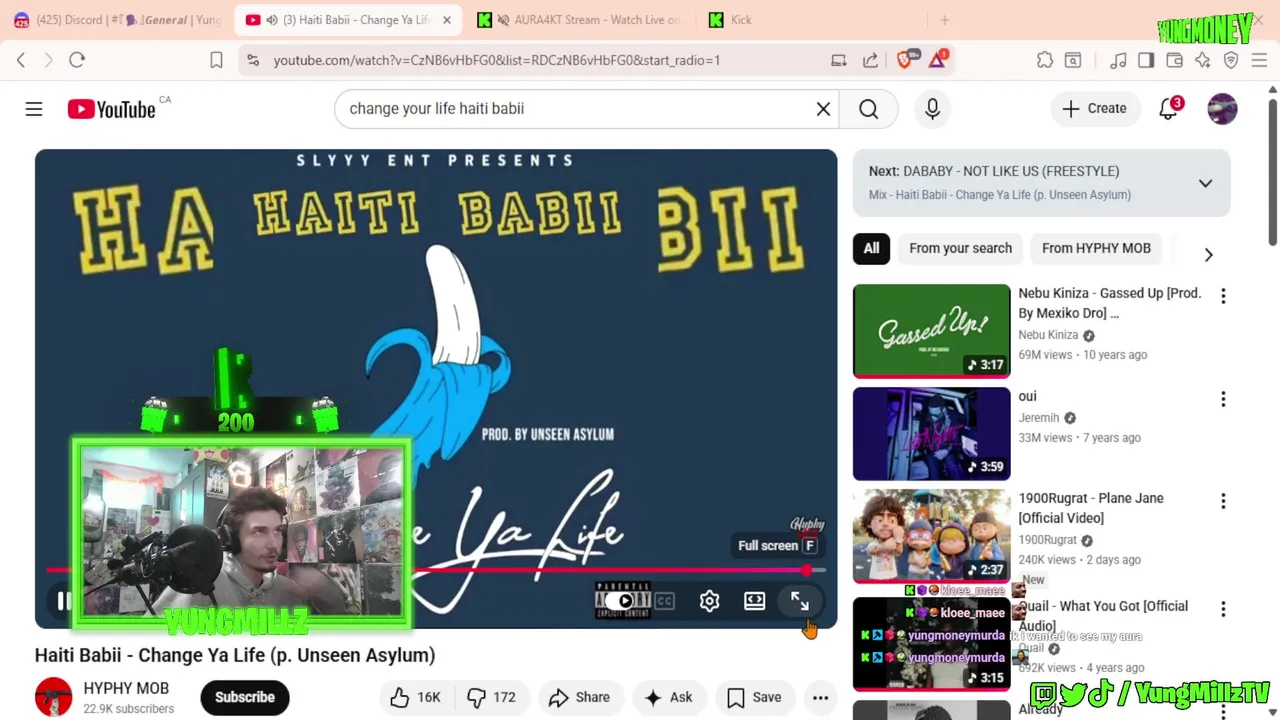
Task: Select the All filter chip
Action: point(871,248)
